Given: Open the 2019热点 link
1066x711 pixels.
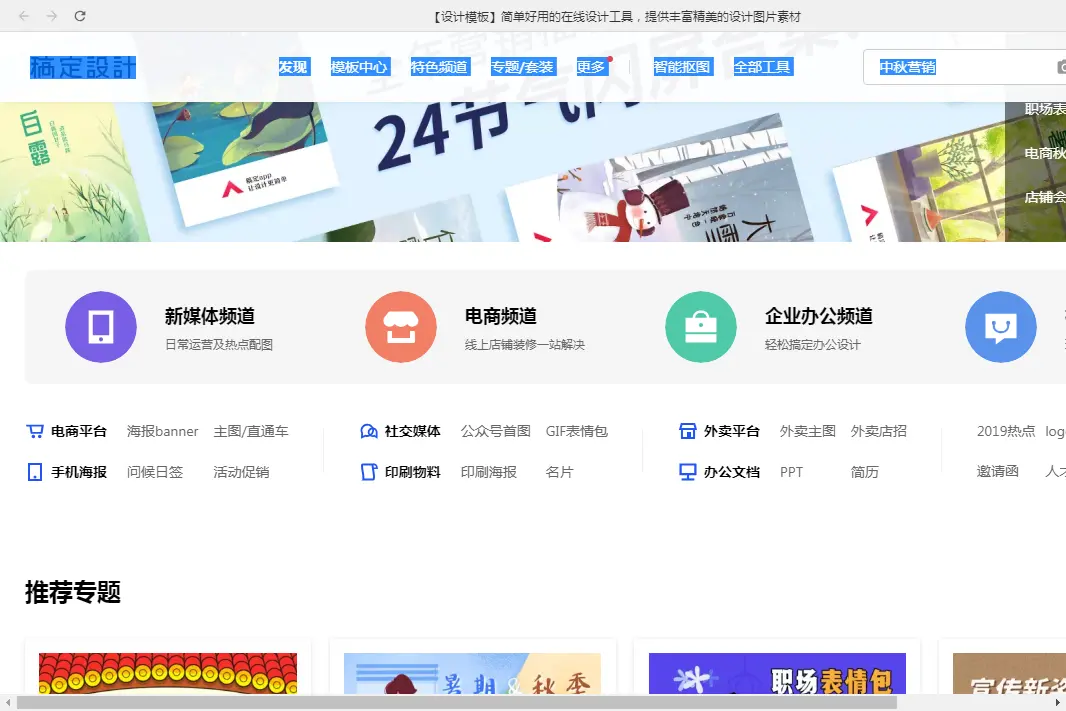Looking at the screenshot, I should [1006, 431].
